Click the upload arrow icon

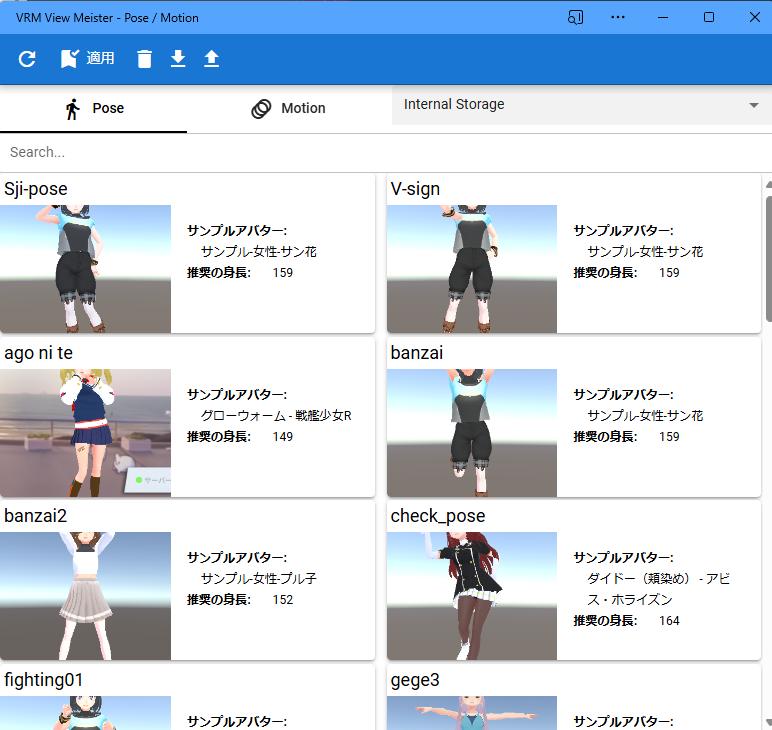(x=212, y=59)
